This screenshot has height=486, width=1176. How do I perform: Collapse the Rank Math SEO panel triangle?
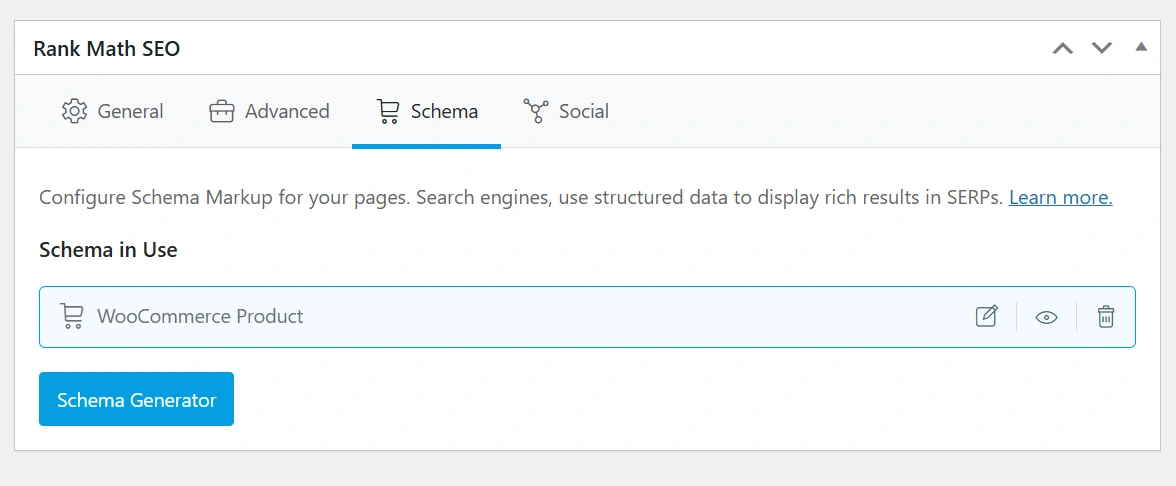[x=1140, y=47]
